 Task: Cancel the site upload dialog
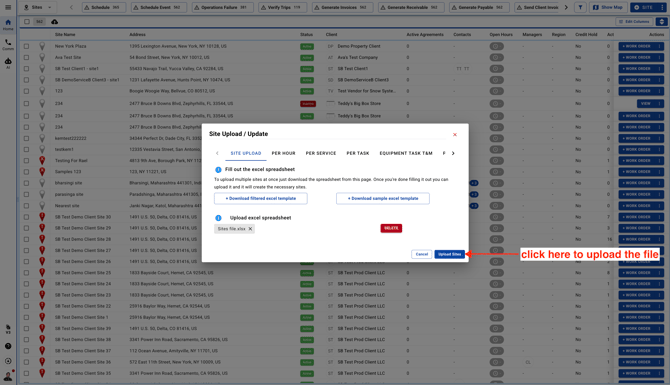pos(422,254)
